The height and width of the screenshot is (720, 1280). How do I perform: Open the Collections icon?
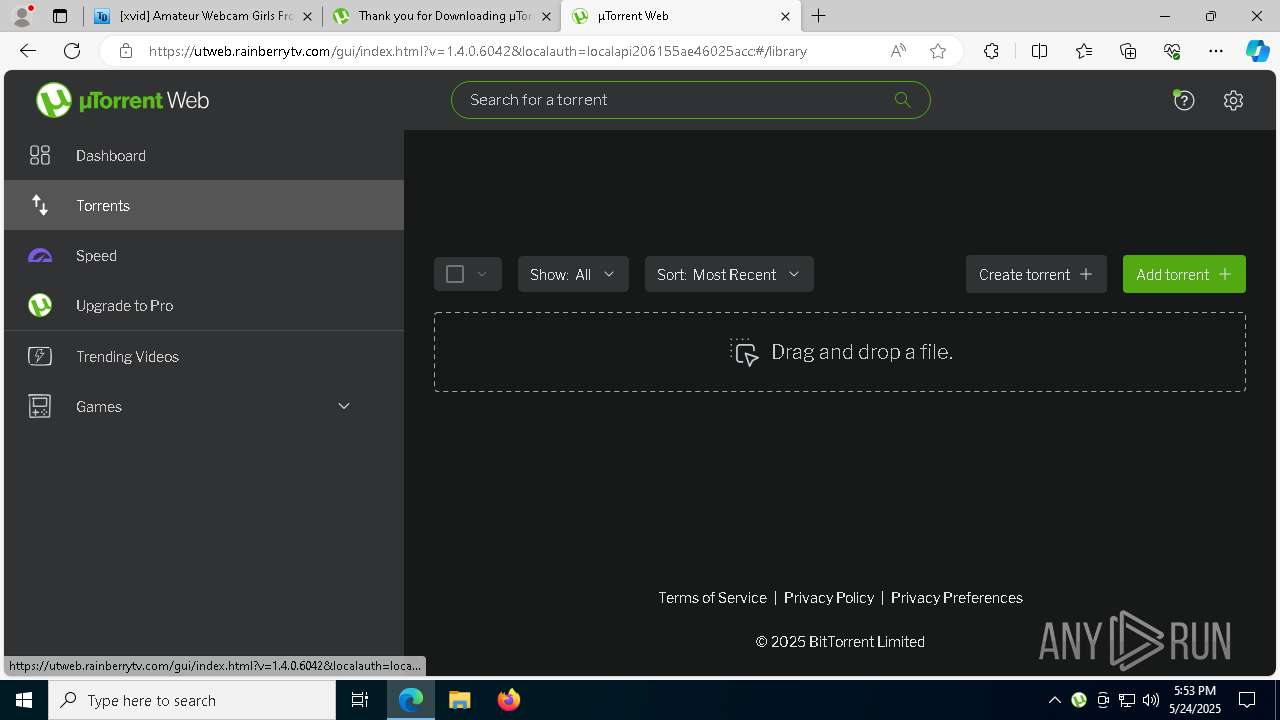(1128, 51)
